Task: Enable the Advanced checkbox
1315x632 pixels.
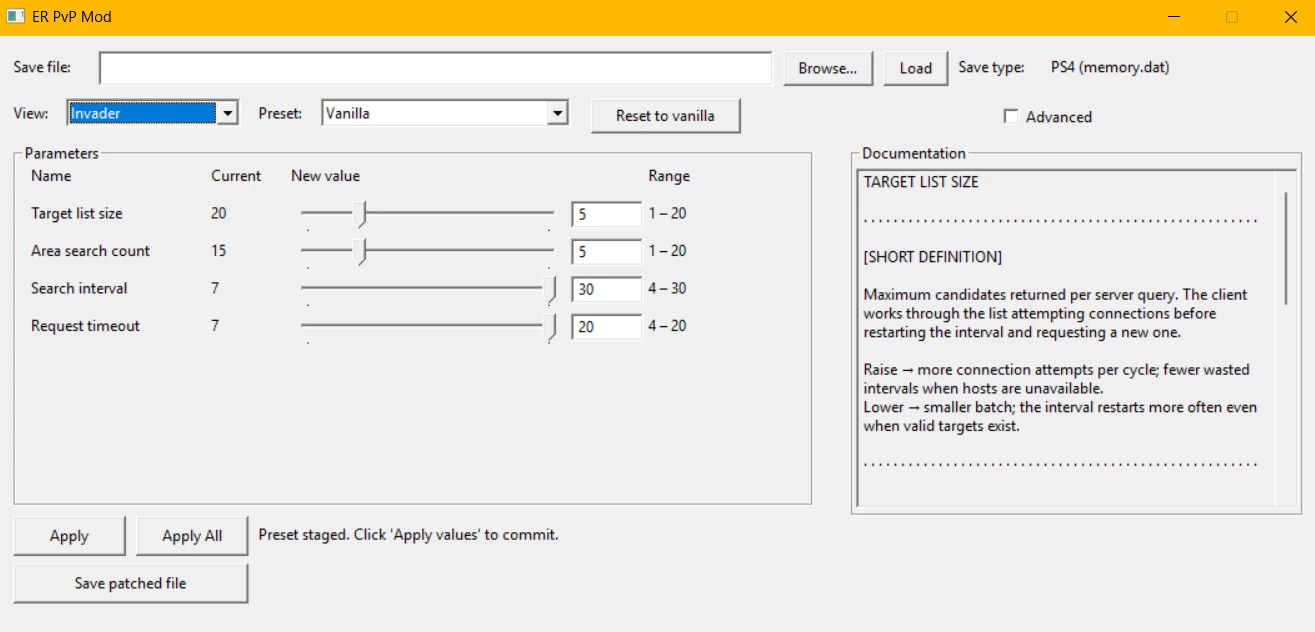Action: (x=1011, y=117)
